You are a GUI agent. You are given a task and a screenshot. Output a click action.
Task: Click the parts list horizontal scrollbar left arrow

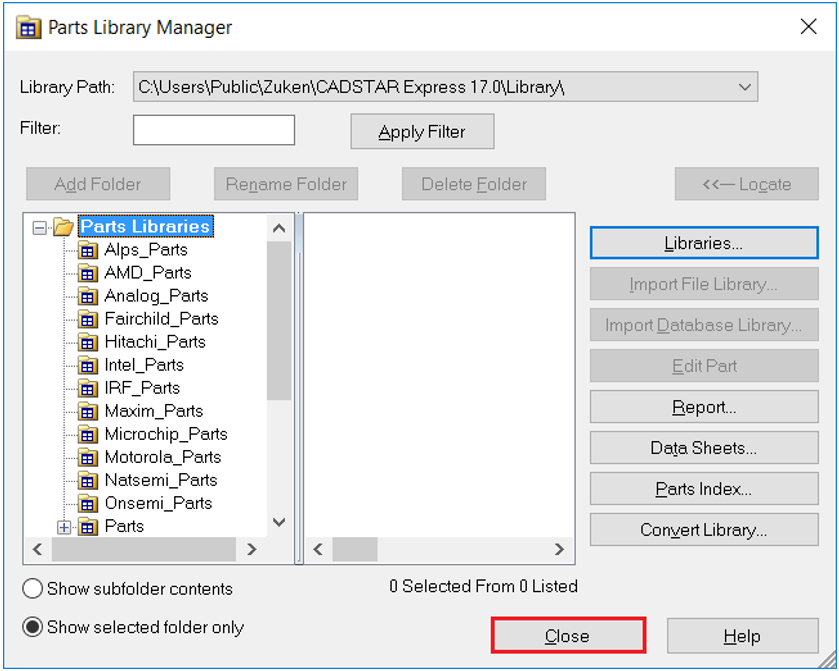pyautogui.click(x=318, y=550)
